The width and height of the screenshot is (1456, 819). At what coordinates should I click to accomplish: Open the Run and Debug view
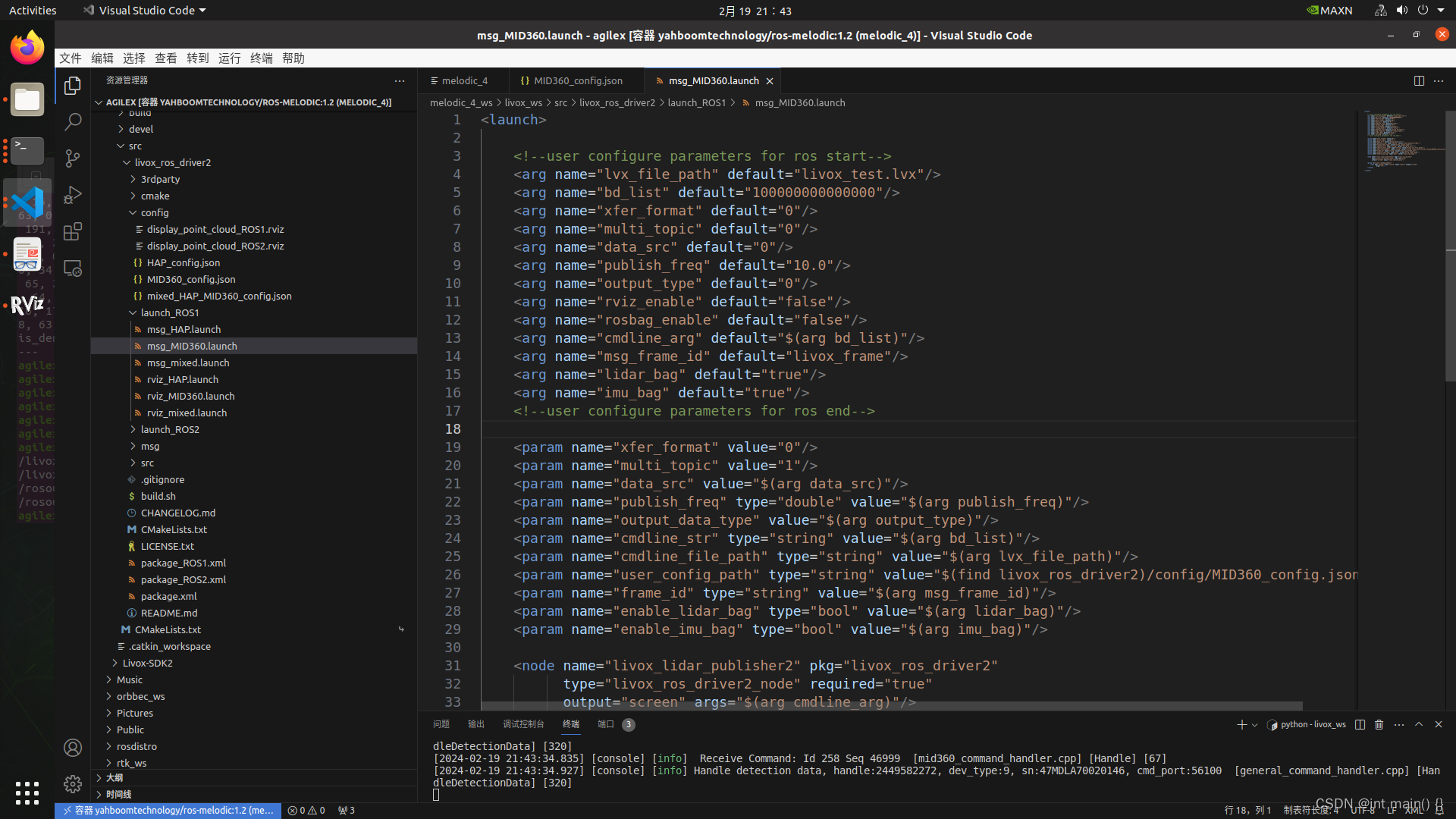tap(73, 195)
